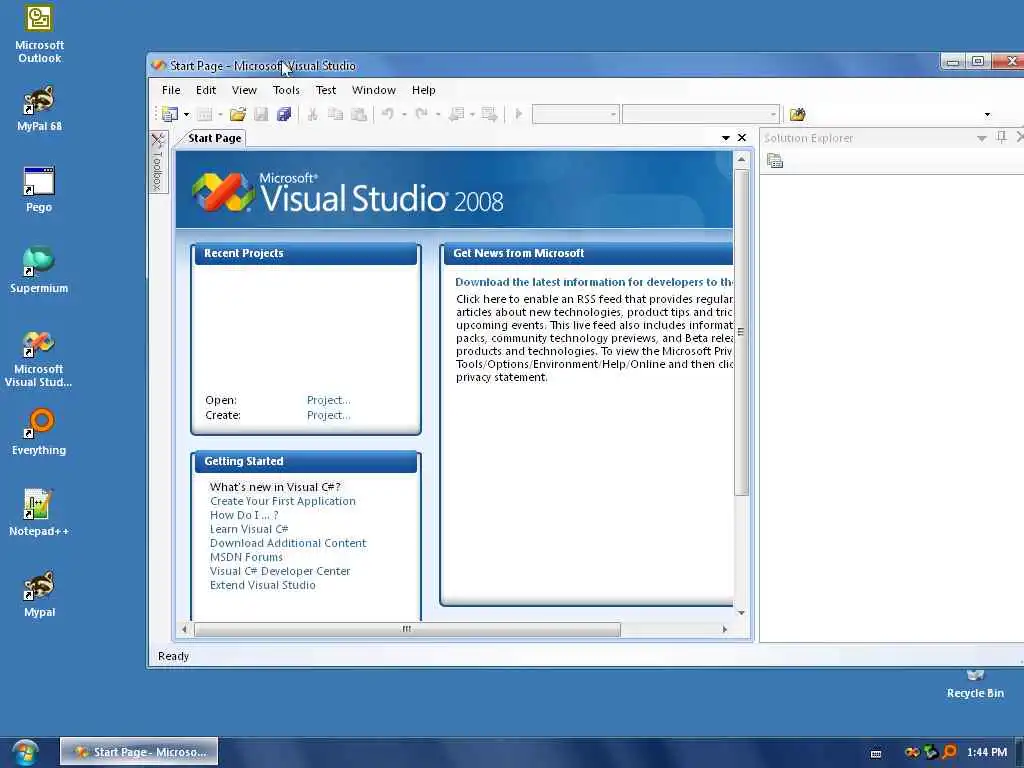Open the How Do I ... ? link

(x=244, y=515)
